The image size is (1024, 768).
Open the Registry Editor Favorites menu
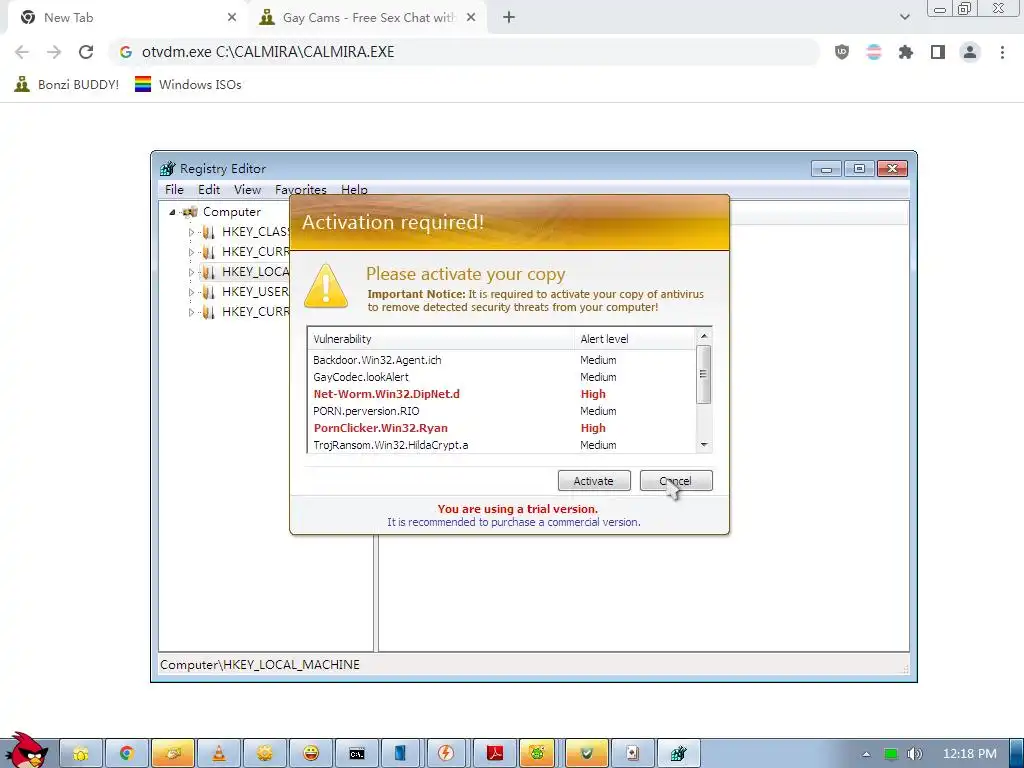pos(300,189)
